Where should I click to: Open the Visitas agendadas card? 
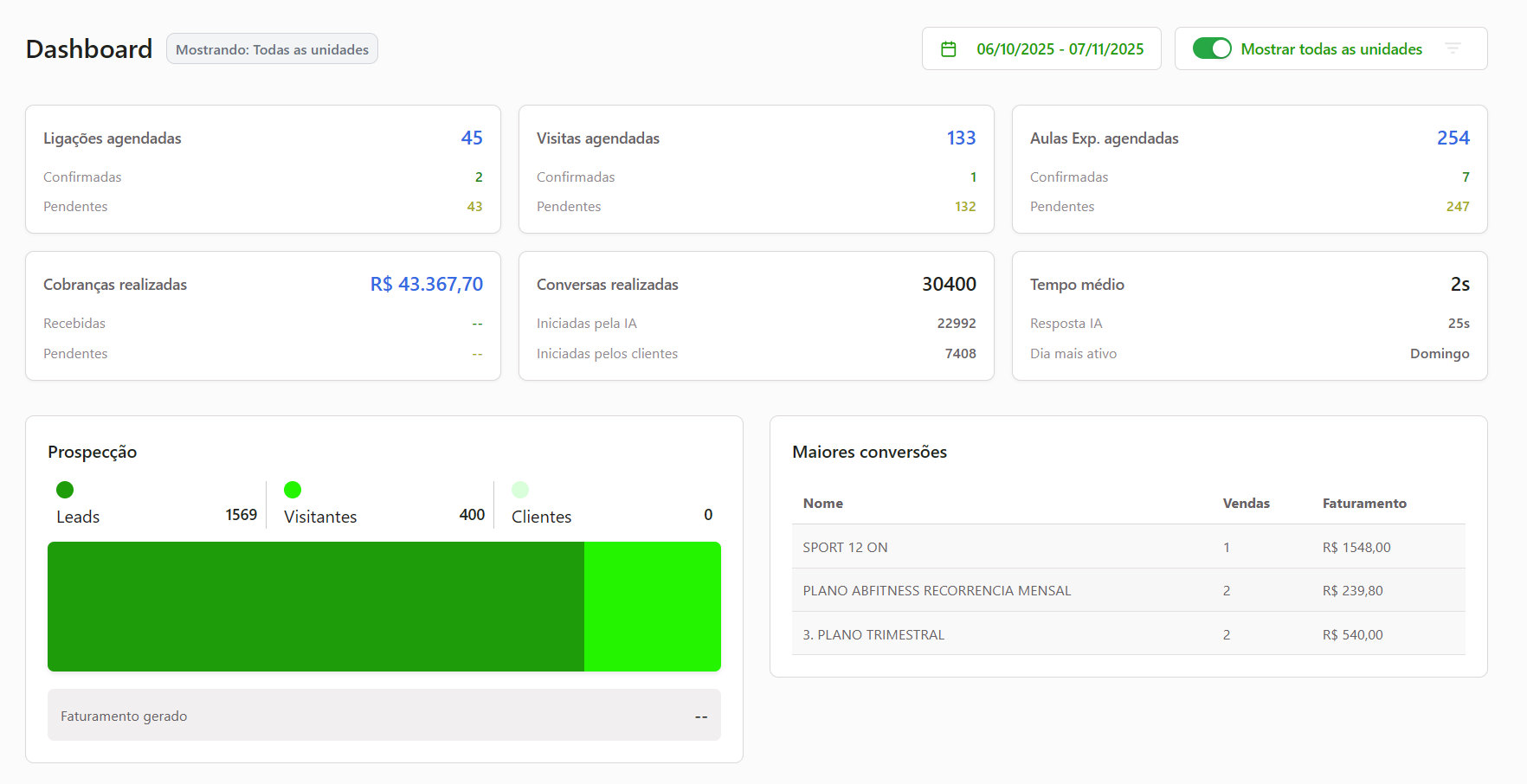click(756, 170)
